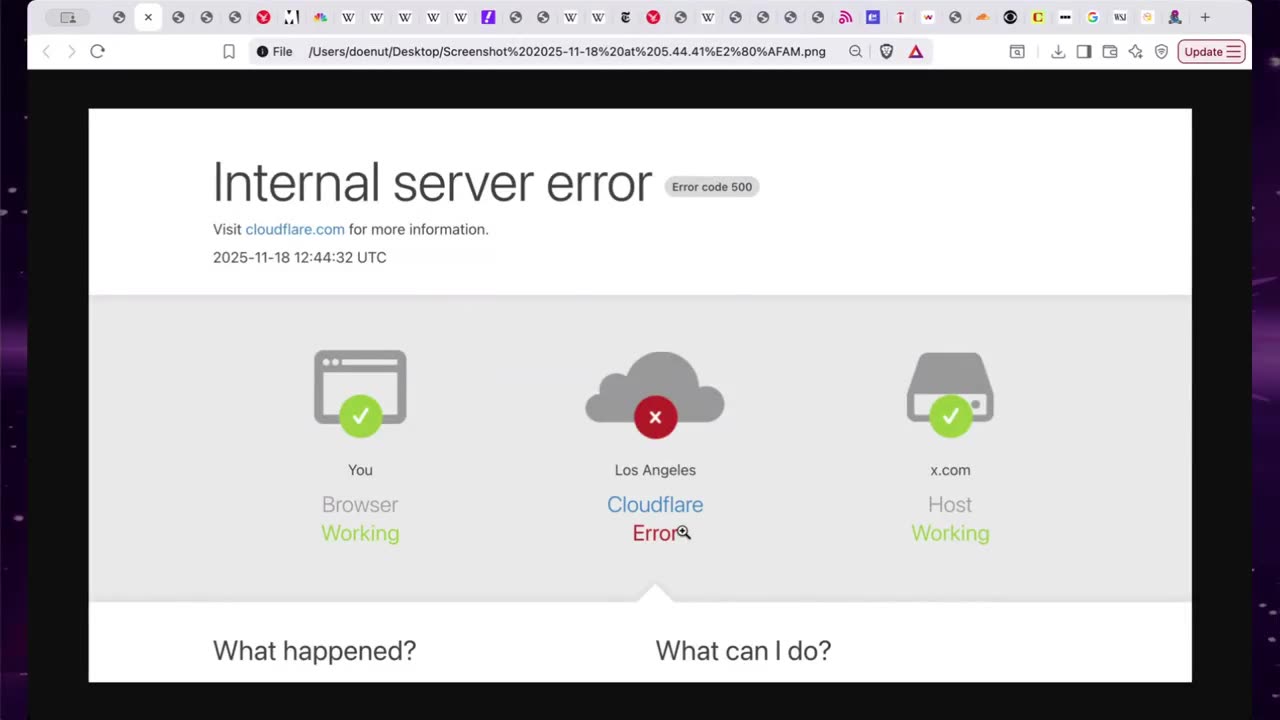Open the Brave Rewards triangle icon
Image resolution: width=1280 pixels, height=720 pixels.
pyautogui.click(x=916, y=51)
